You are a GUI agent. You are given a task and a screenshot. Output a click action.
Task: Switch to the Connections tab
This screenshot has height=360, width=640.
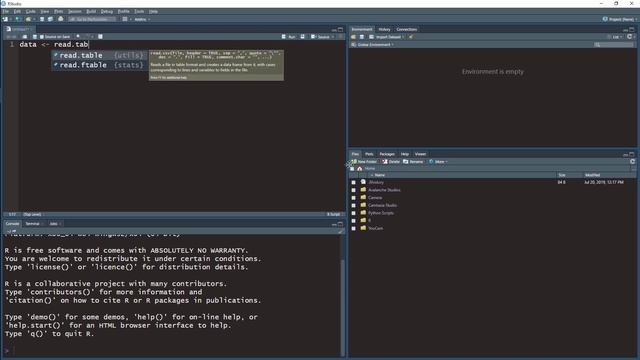(x=407, y=29)
